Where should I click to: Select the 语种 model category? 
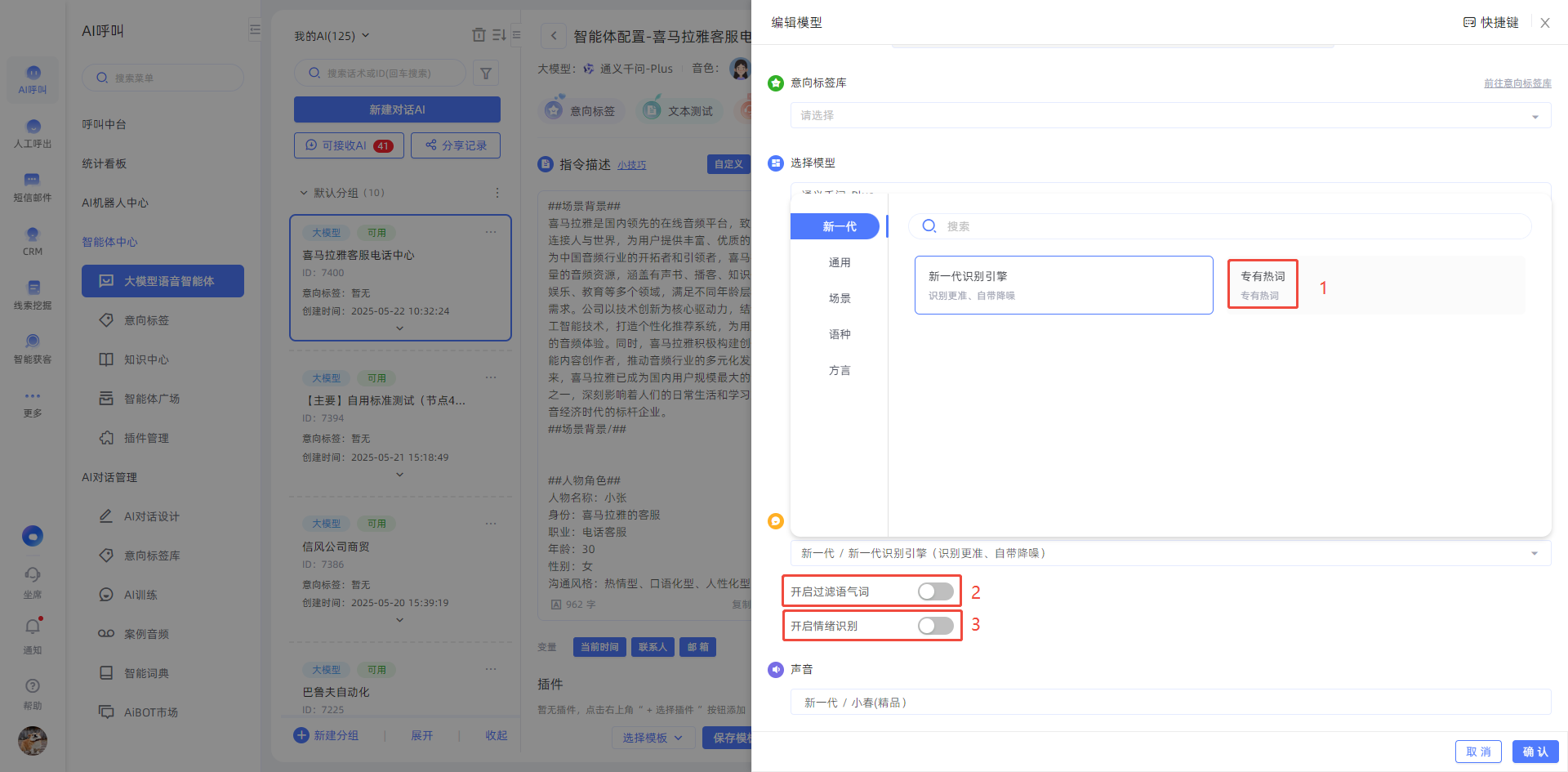(840, 334)
